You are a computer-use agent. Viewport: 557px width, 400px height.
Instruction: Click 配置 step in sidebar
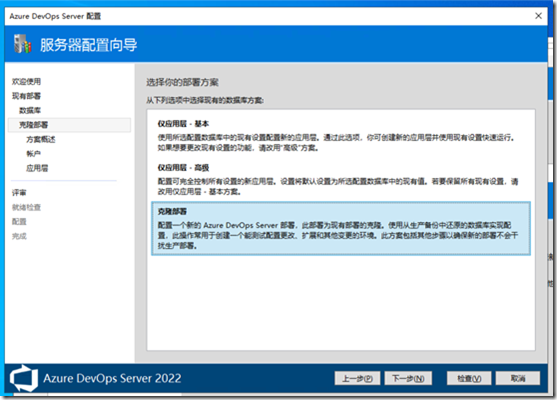click(19, 221)
